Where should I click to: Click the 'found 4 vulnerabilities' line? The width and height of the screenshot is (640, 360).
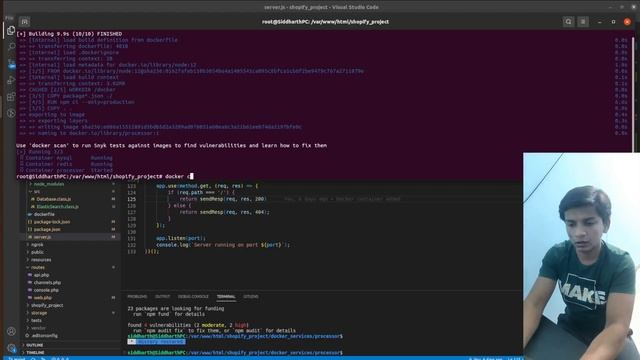pos(188,325)
